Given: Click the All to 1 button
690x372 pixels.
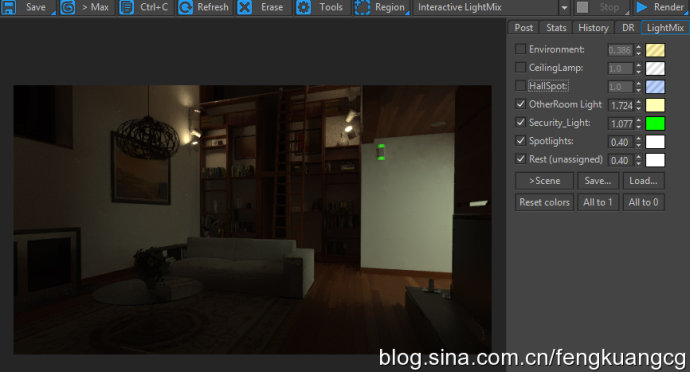Looking at the screenshot, I should point(598,202).
